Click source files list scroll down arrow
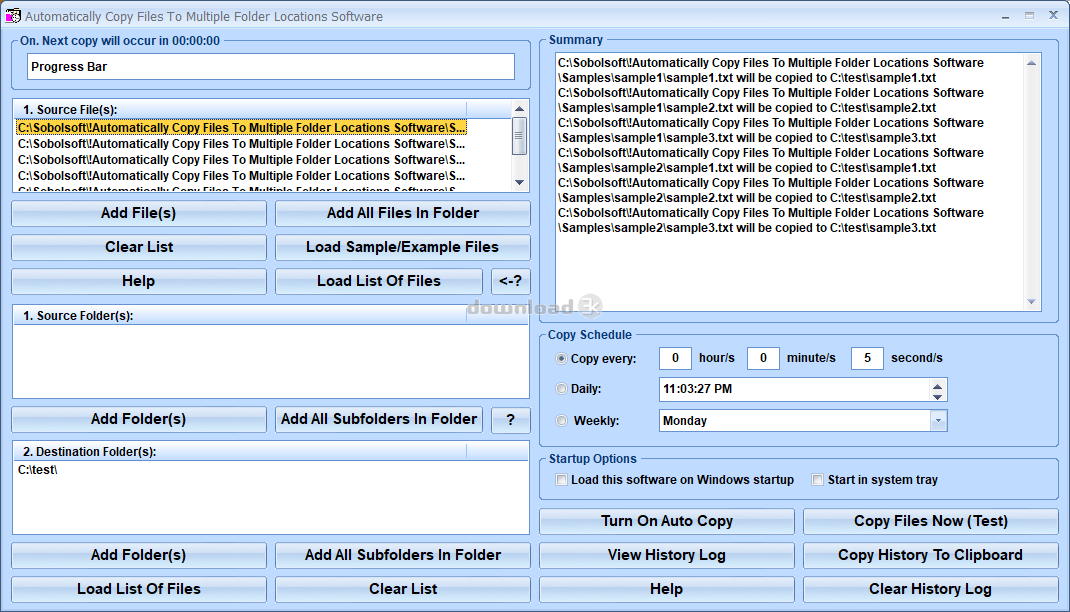The height and width of the screenshot is (612, 1070). click(x=519, y=182)
